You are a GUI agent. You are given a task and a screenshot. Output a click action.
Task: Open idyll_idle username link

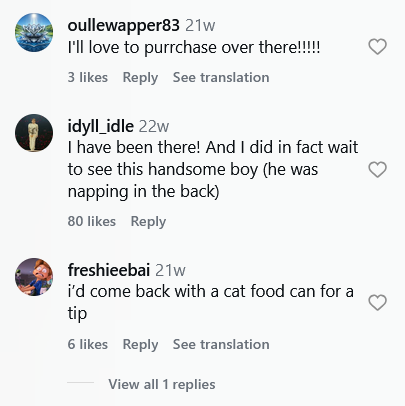tap(101, 126)
